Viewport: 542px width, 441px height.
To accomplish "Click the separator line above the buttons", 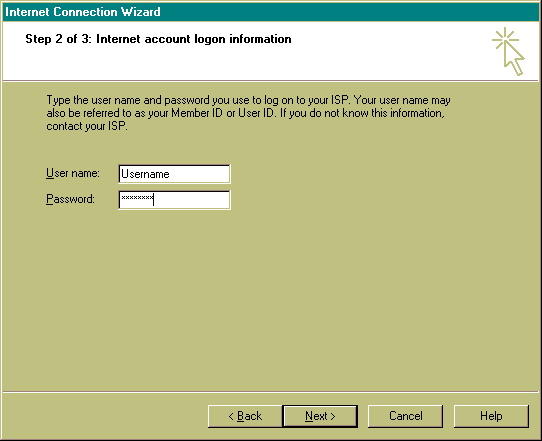I will coord(271,392).
